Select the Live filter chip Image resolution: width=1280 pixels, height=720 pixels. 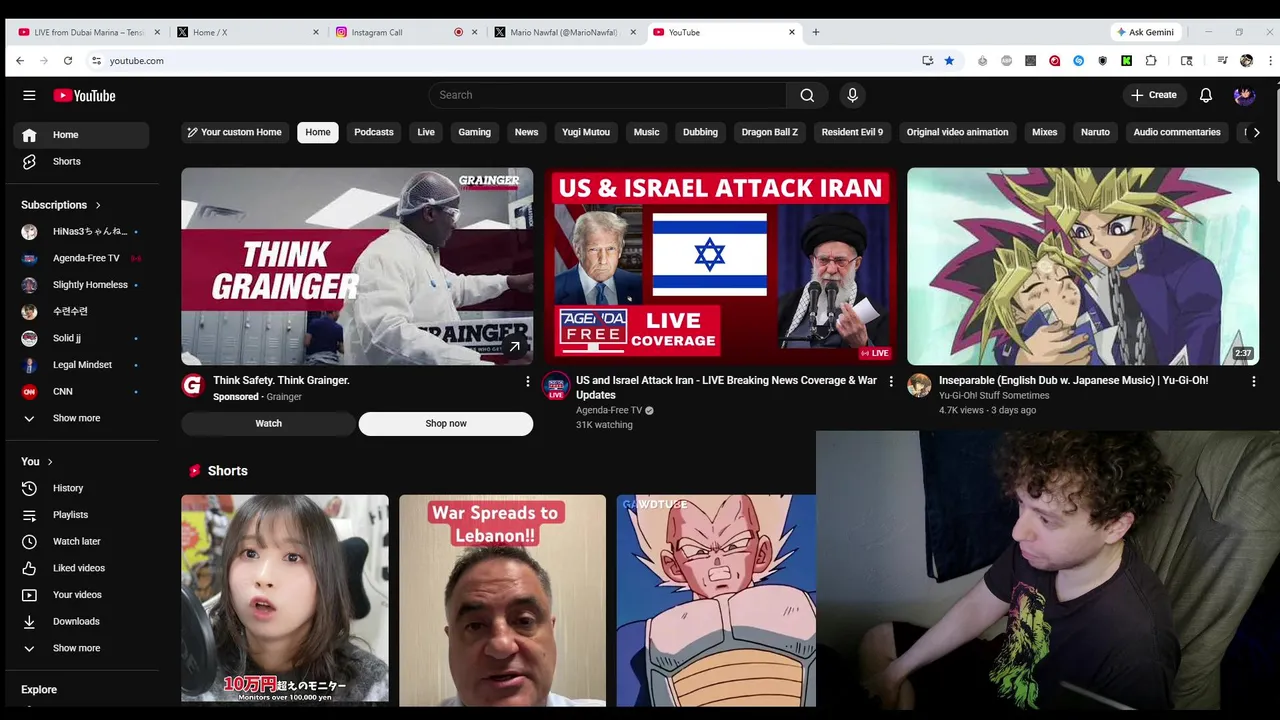click(426, 132)
